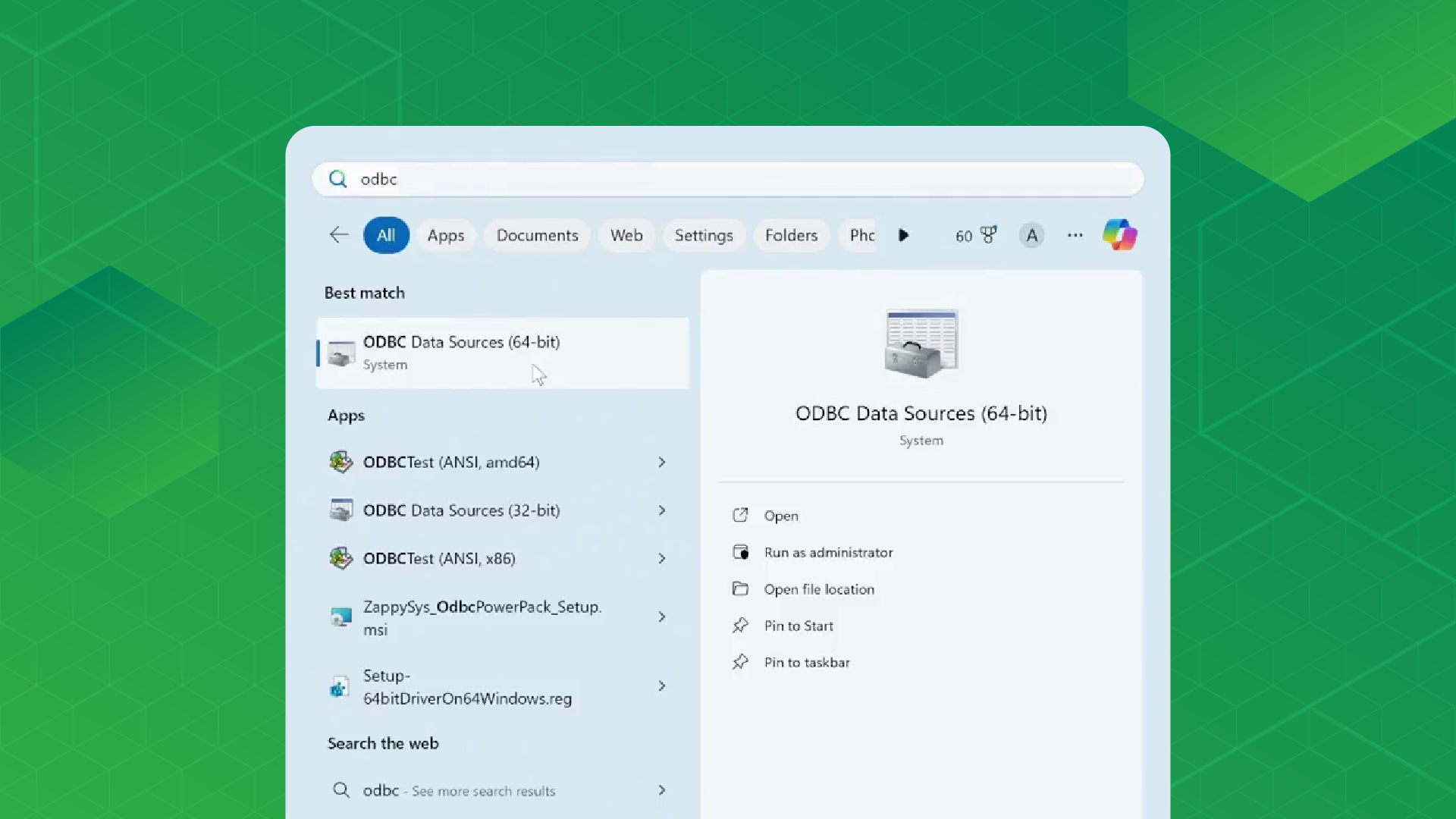Expand the web search odbc chevron
Screen dimensions: 1456x819
click(662, 790)
